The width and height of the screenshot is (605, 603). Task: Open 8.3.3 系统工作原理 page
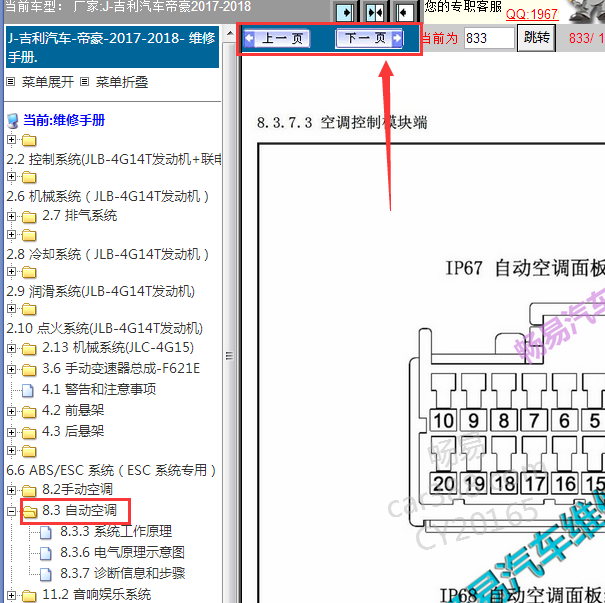point(116,531)
